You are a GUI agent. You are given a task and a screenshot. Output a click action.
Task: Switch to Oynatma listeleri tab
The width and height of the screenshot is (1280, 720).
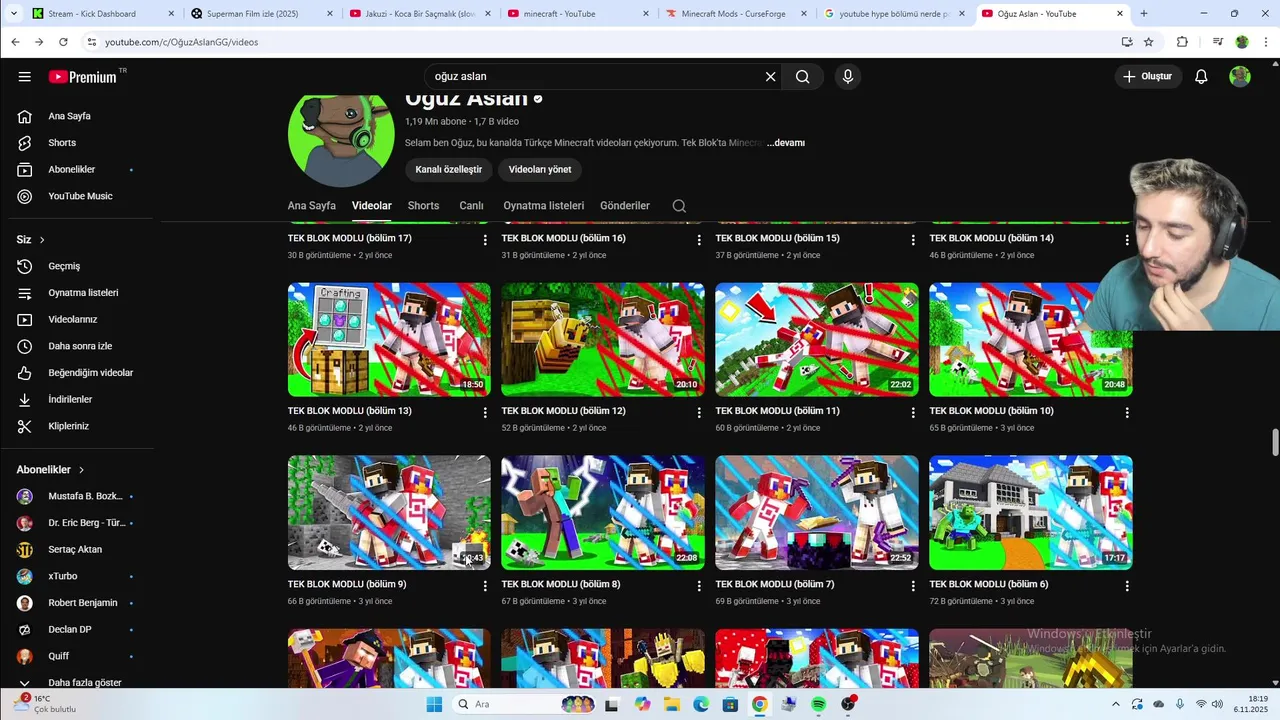pos(544,206)
